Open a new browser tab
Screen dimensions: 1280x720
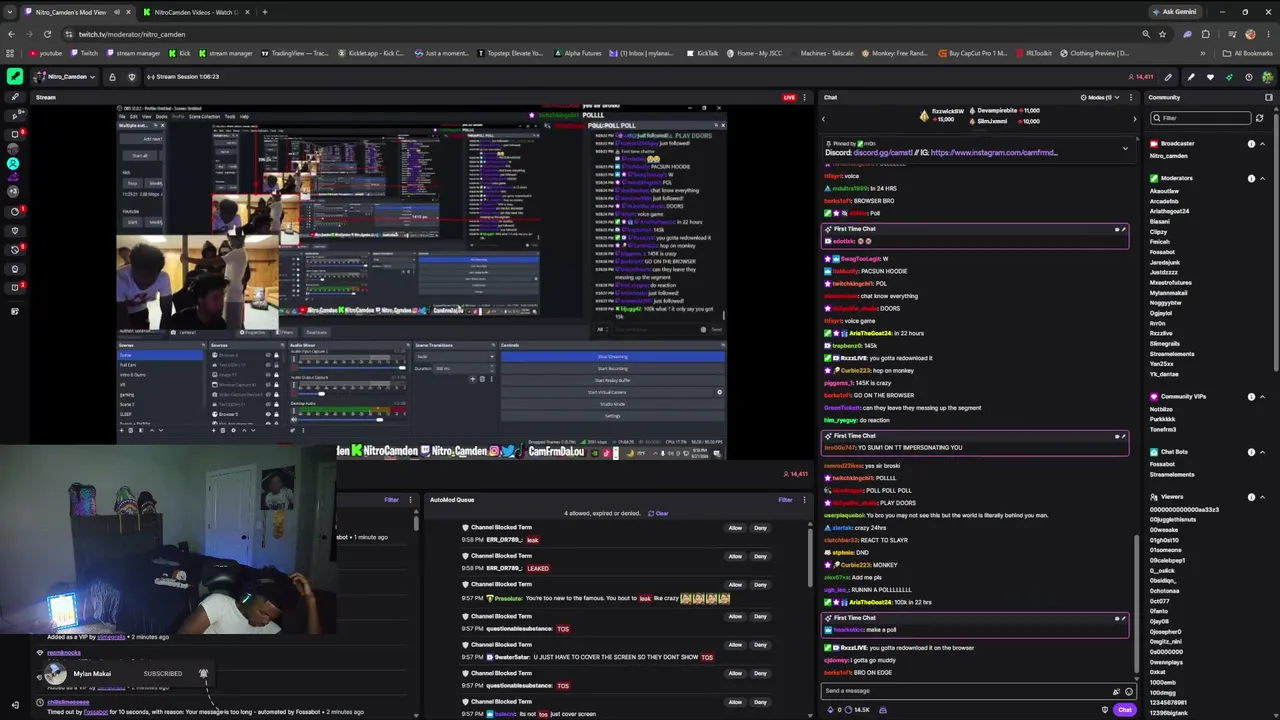(264, 12)
